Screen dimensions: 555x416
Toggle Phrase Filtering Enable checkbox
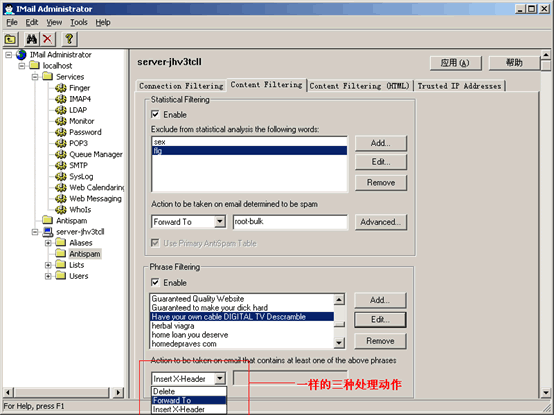(155, 283)
